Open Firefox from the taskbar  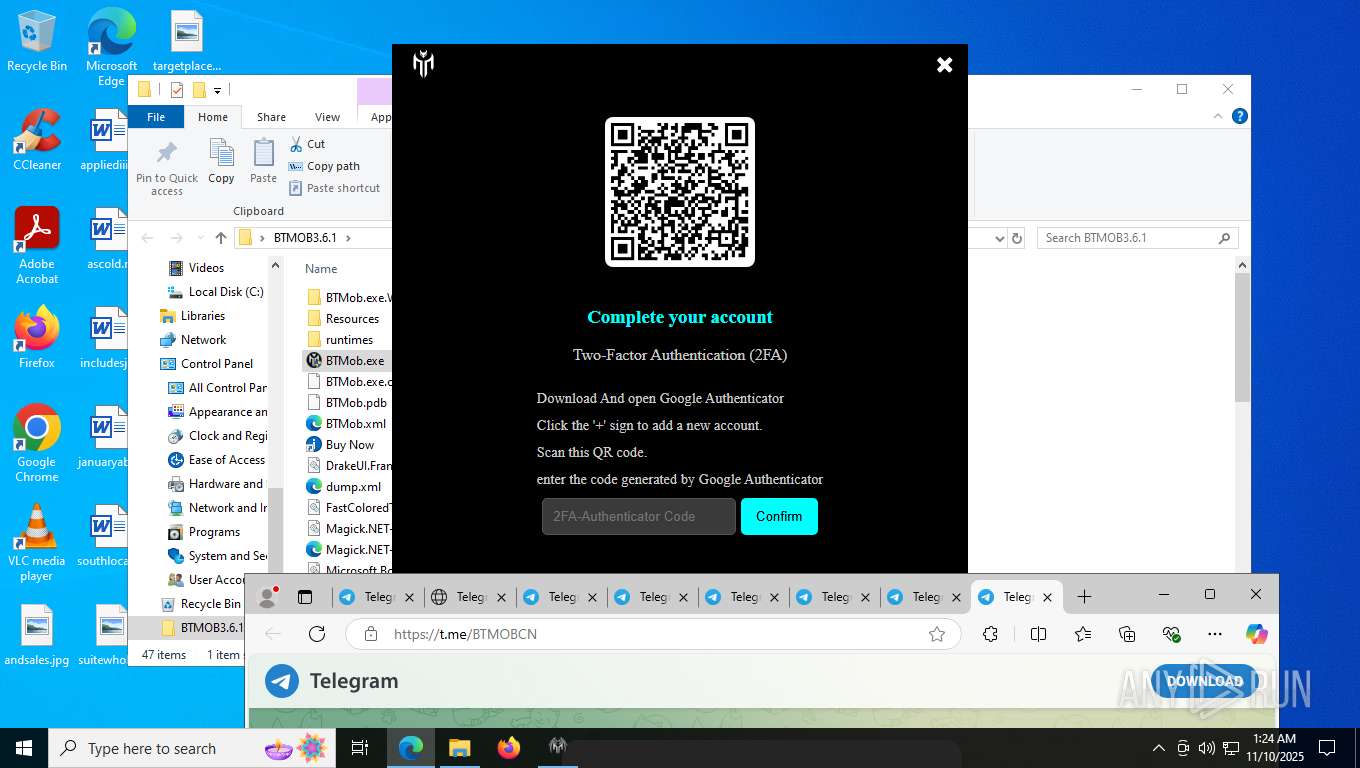(x=509, y=748)
